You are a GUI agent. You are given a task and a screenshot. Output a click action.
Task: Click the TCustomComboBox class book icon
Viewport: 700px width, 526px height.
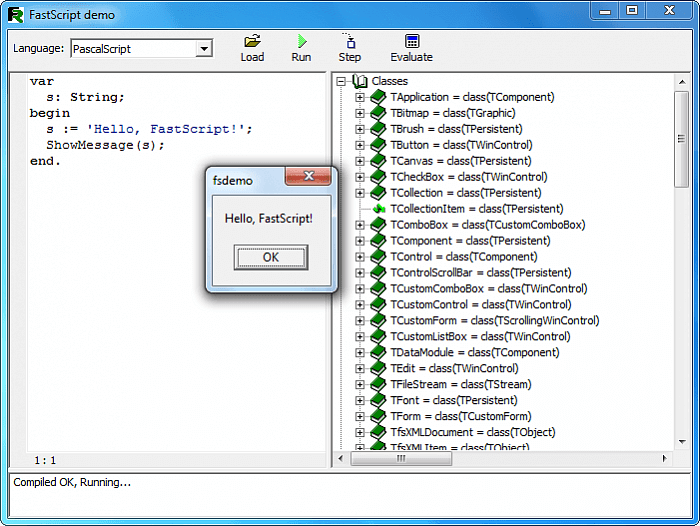[378, 288]
